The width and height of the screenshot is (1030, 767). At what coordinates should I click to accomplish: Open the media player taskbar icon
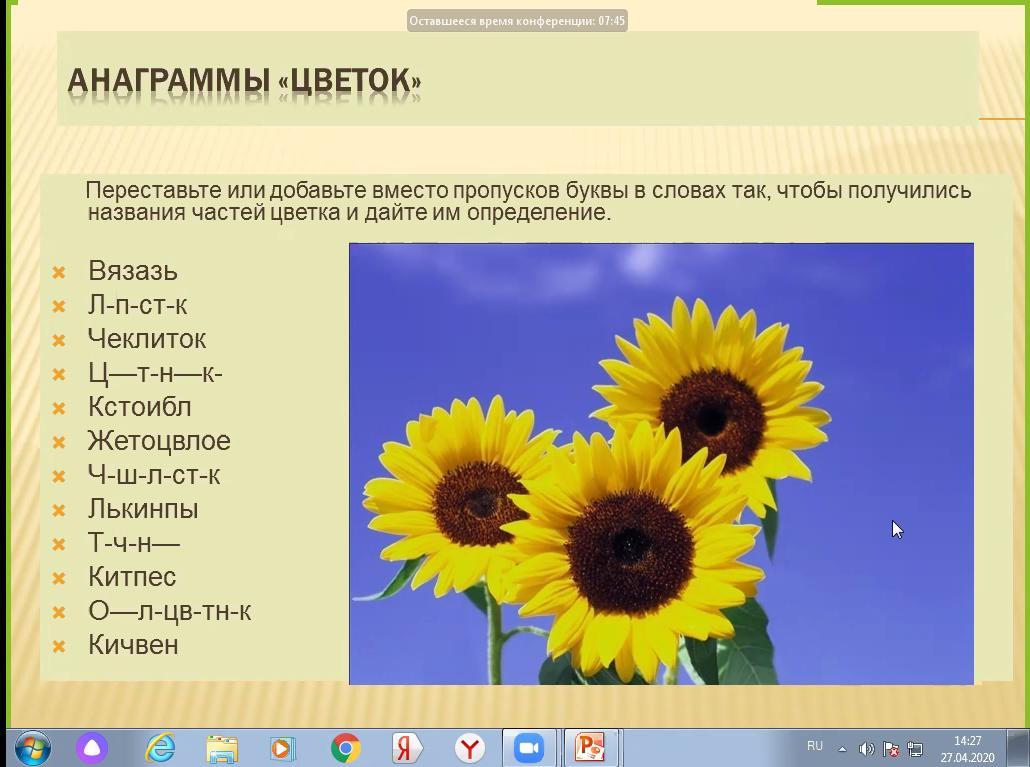283,749
